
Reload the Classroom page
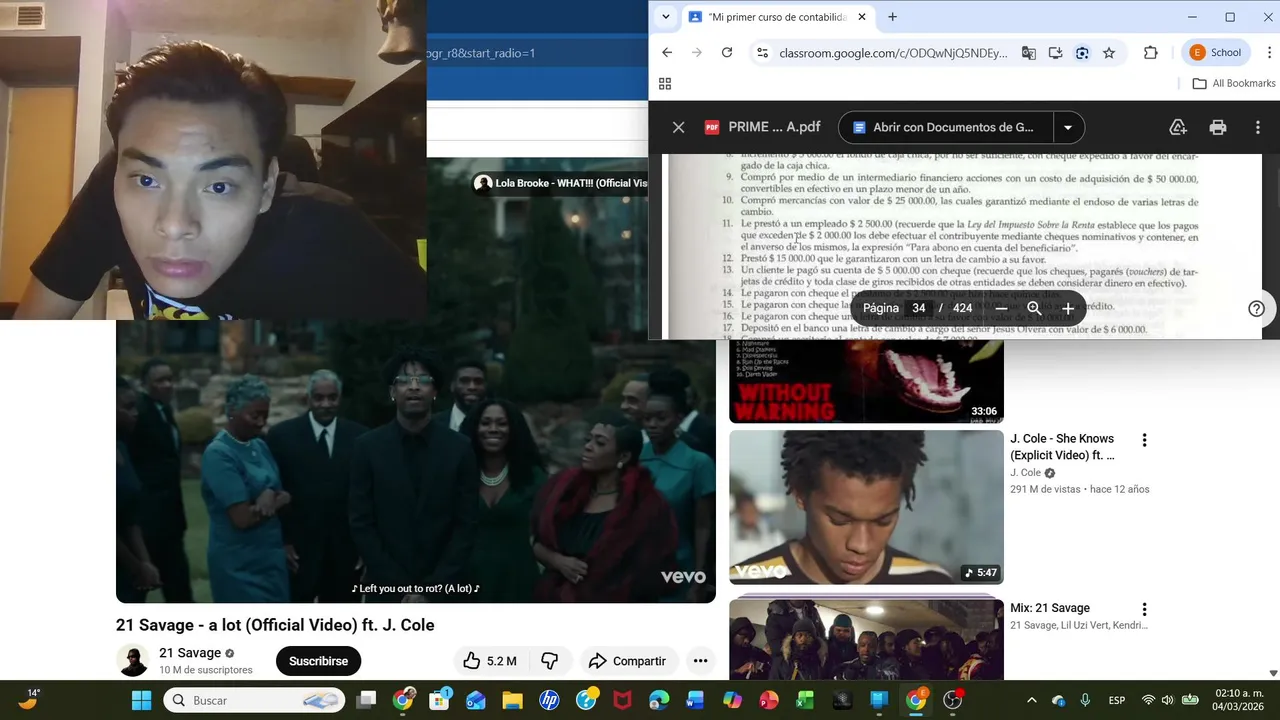(727, 53)
